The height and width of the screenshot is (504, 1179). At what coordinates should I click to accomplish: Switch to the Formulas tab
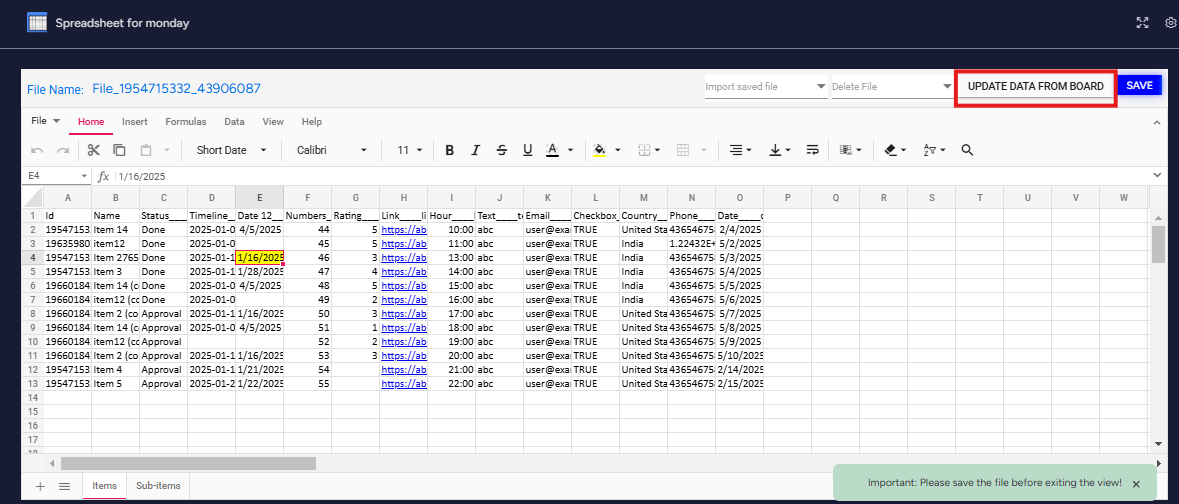pyautogui.click(x=186, y=122)
